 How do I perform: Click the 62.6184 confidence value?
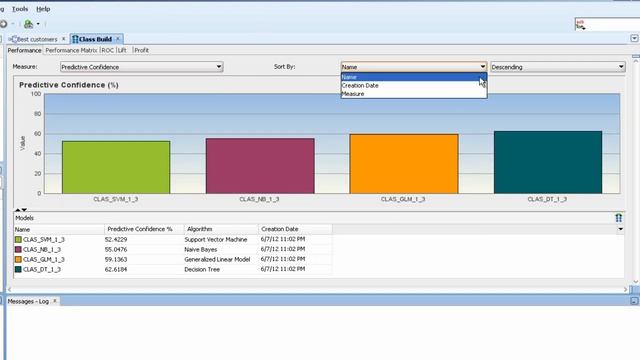pos(116,269)
